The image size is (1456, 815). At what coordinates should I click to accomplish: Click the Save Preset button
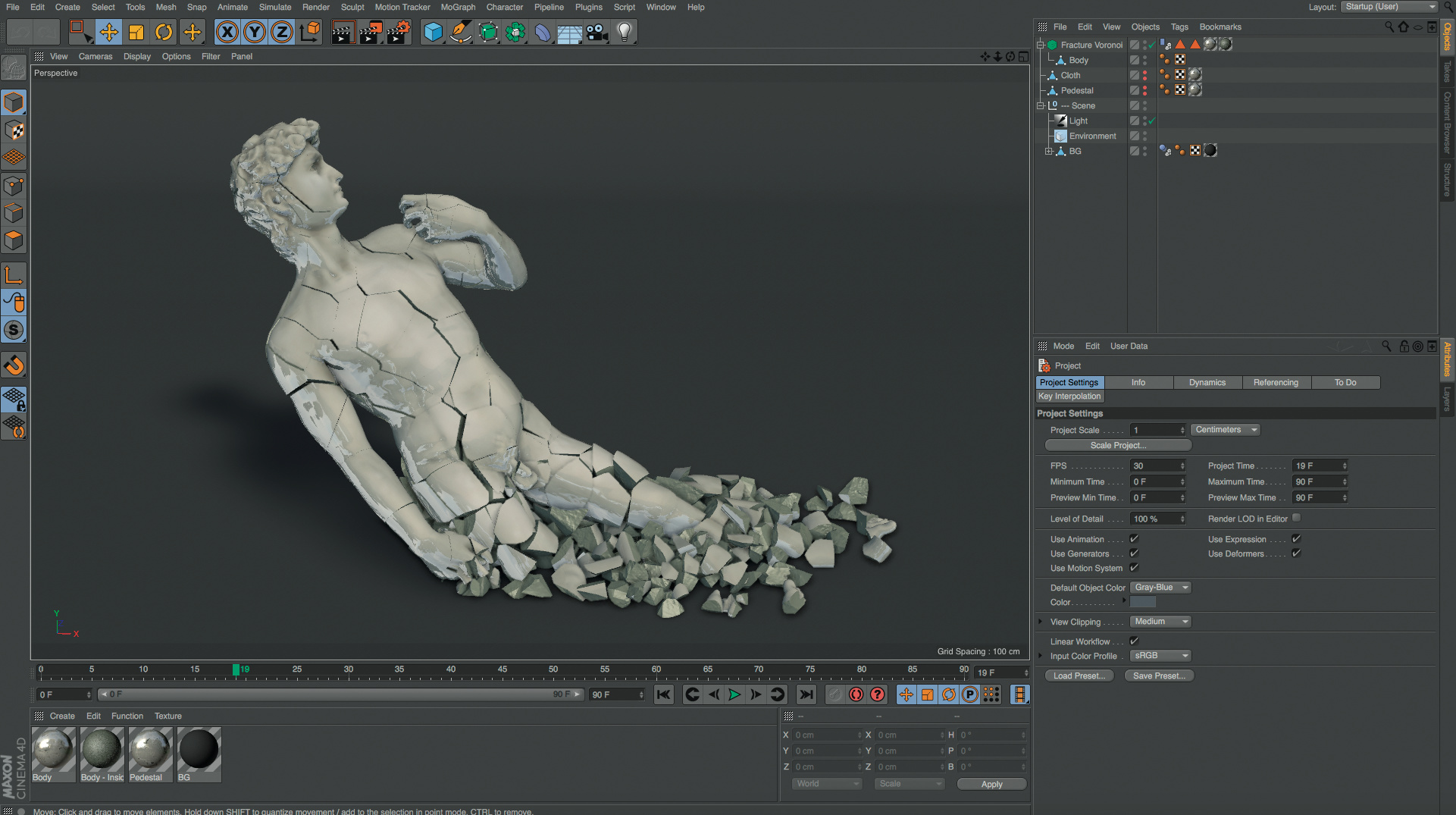coord(1159,676)
